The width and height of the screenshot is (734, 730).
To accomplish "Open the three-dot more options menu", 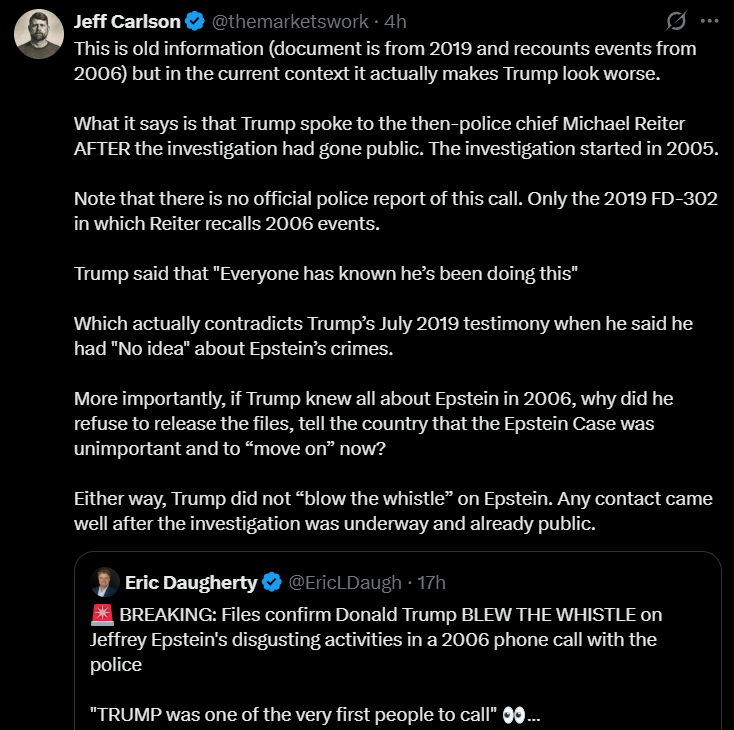I will (x=710, y=21).
